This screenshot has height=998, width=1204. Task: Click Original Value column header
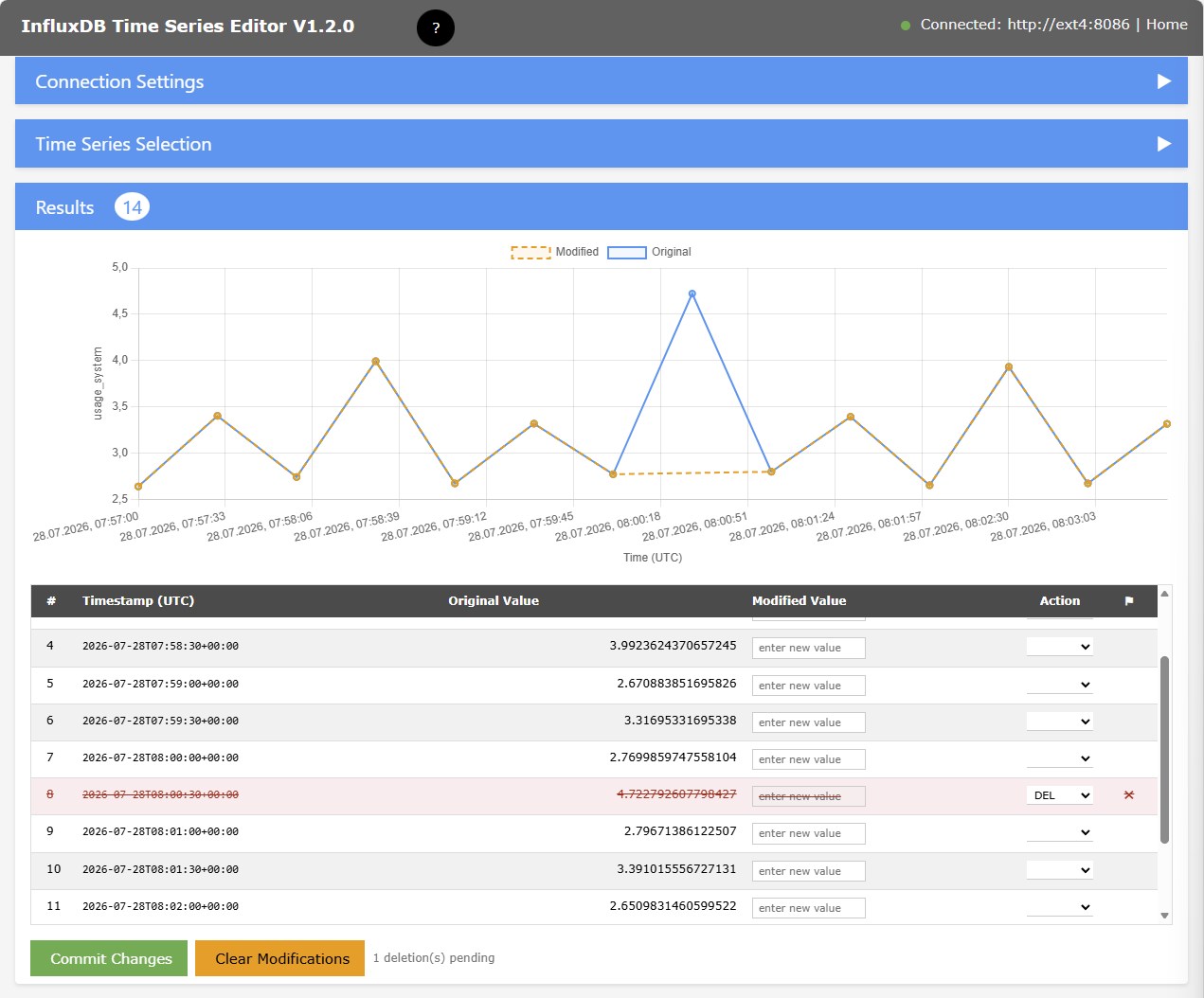(x=494, y=600)
